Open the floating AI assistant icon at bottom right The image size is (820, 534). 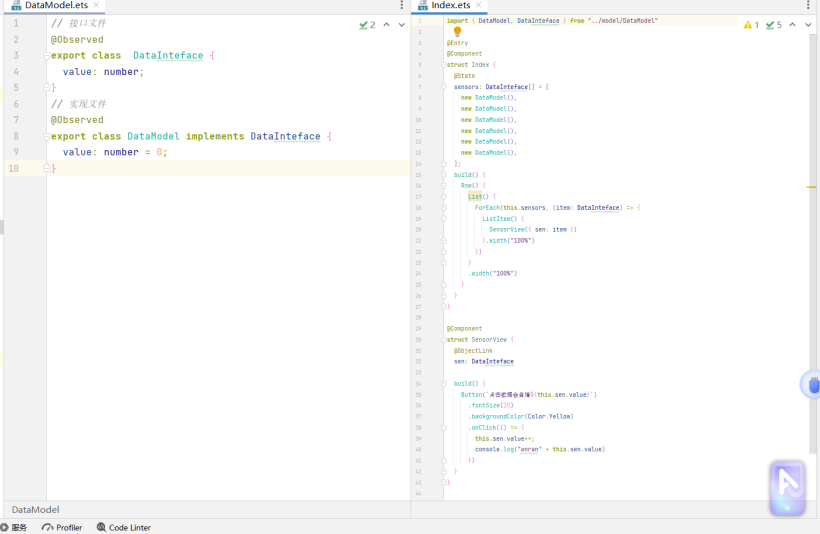coord(788,487)
